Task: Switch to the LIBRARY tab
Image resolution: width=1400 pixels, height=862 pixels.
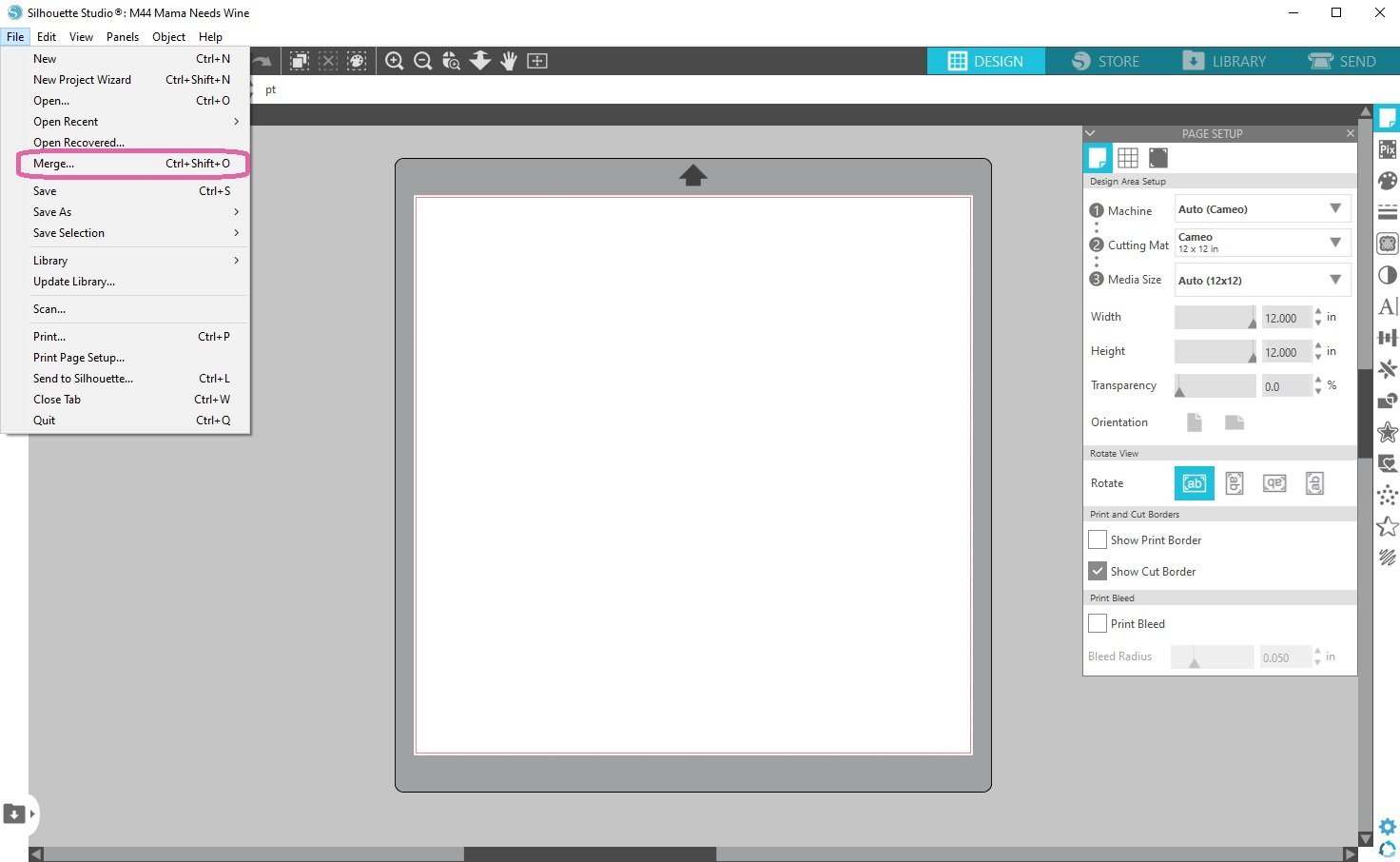Action: pyautogui.click(x=1225, y=60)
